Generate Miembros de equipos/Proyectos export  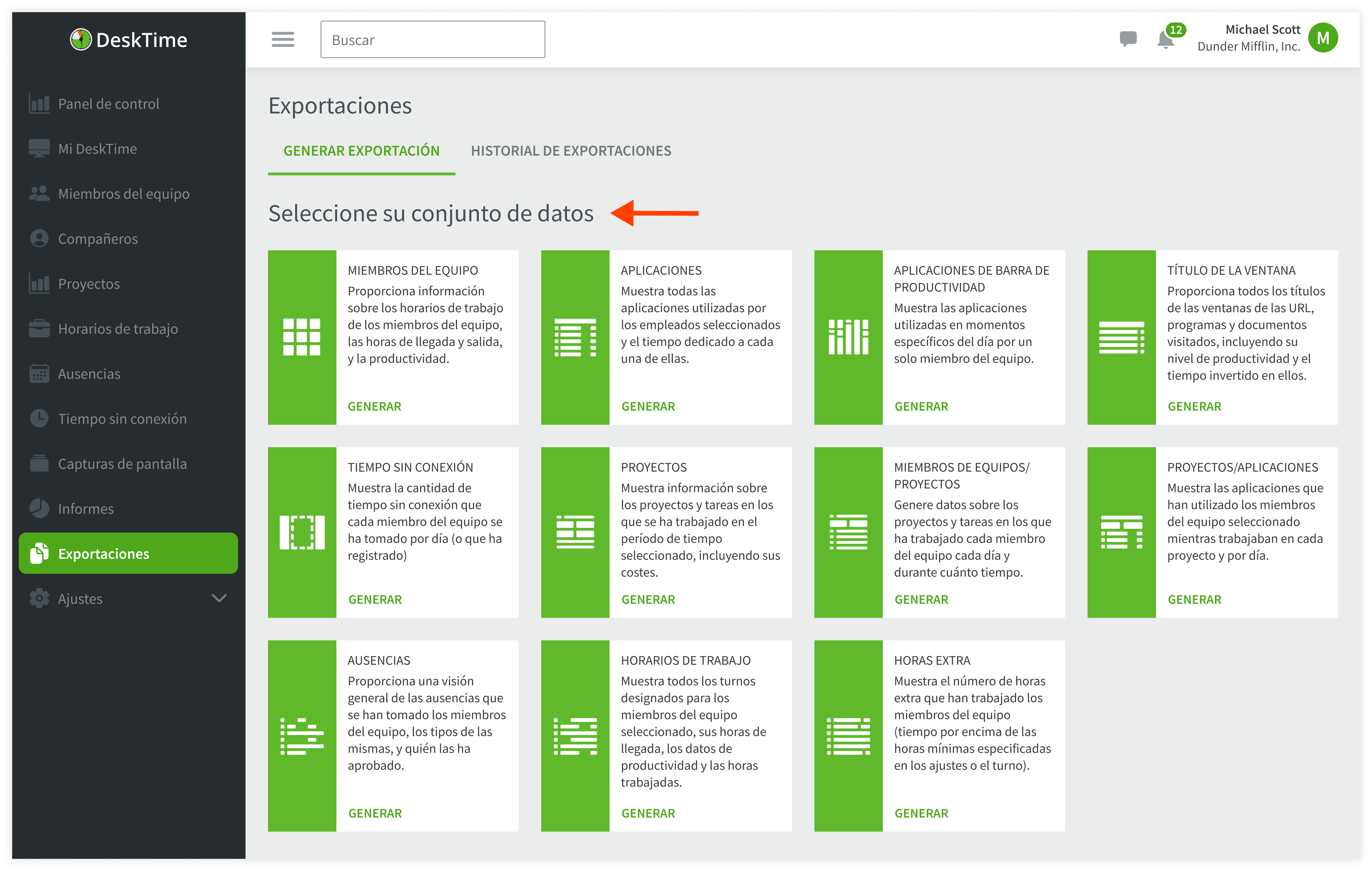(x=921, y=600)
